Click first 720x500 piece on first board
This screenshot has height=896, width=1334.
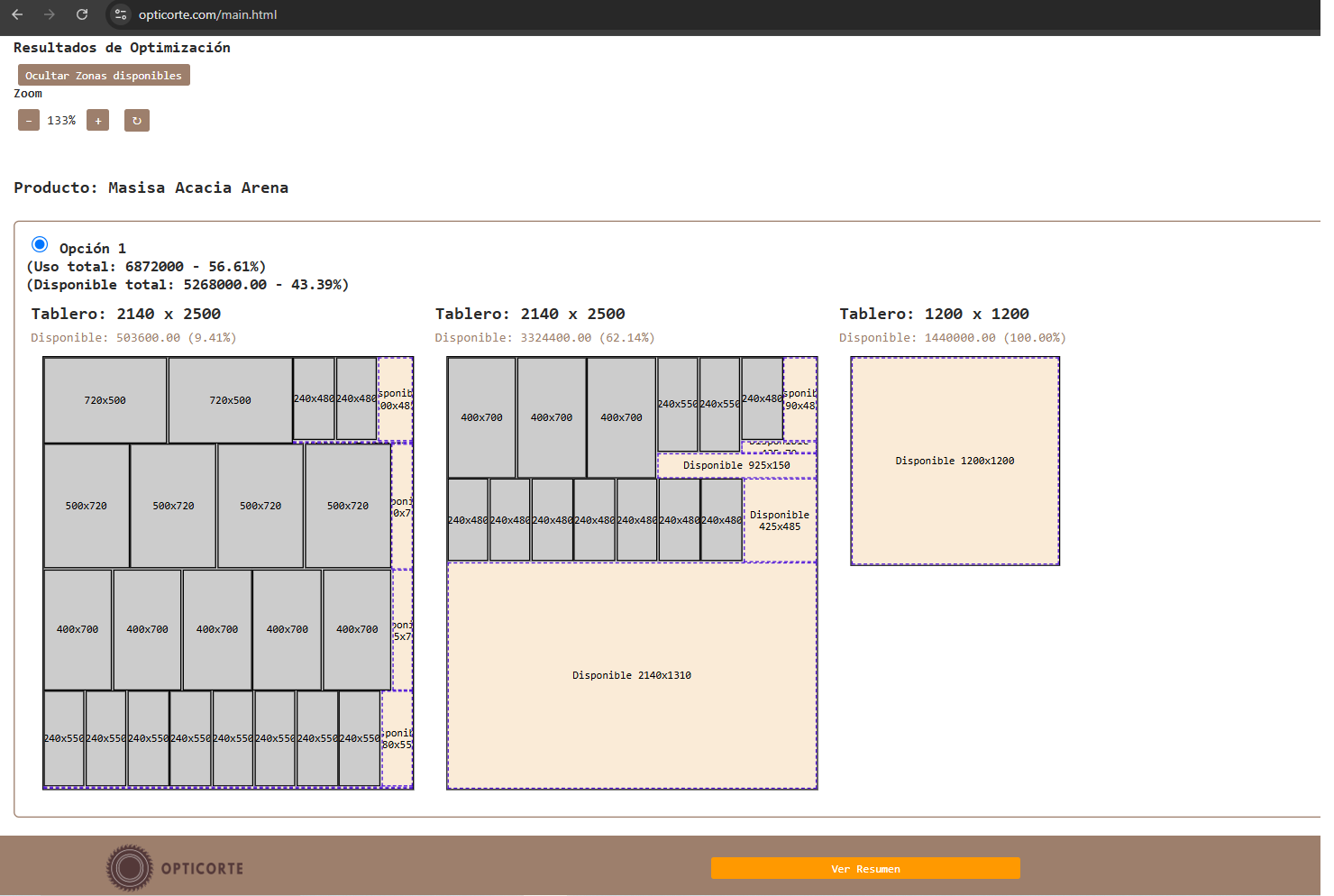(105, 400)
